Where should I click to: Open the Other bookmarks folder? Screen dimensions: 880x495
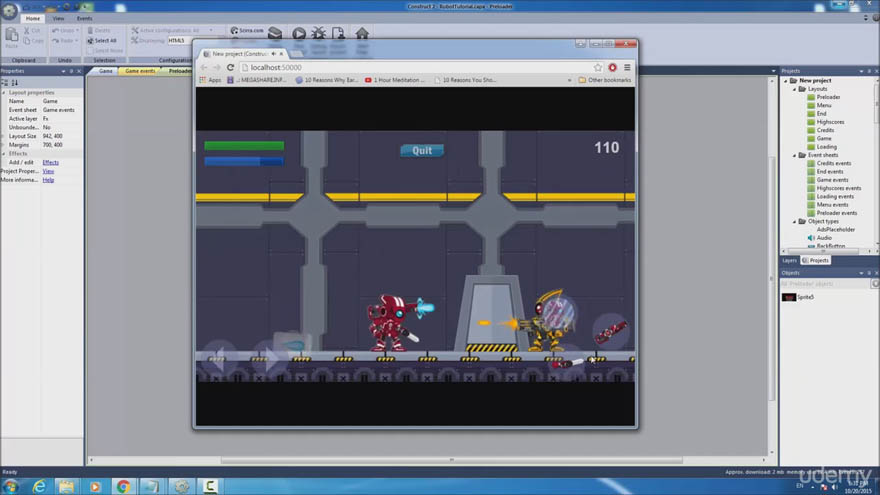[x=604, y=80]
